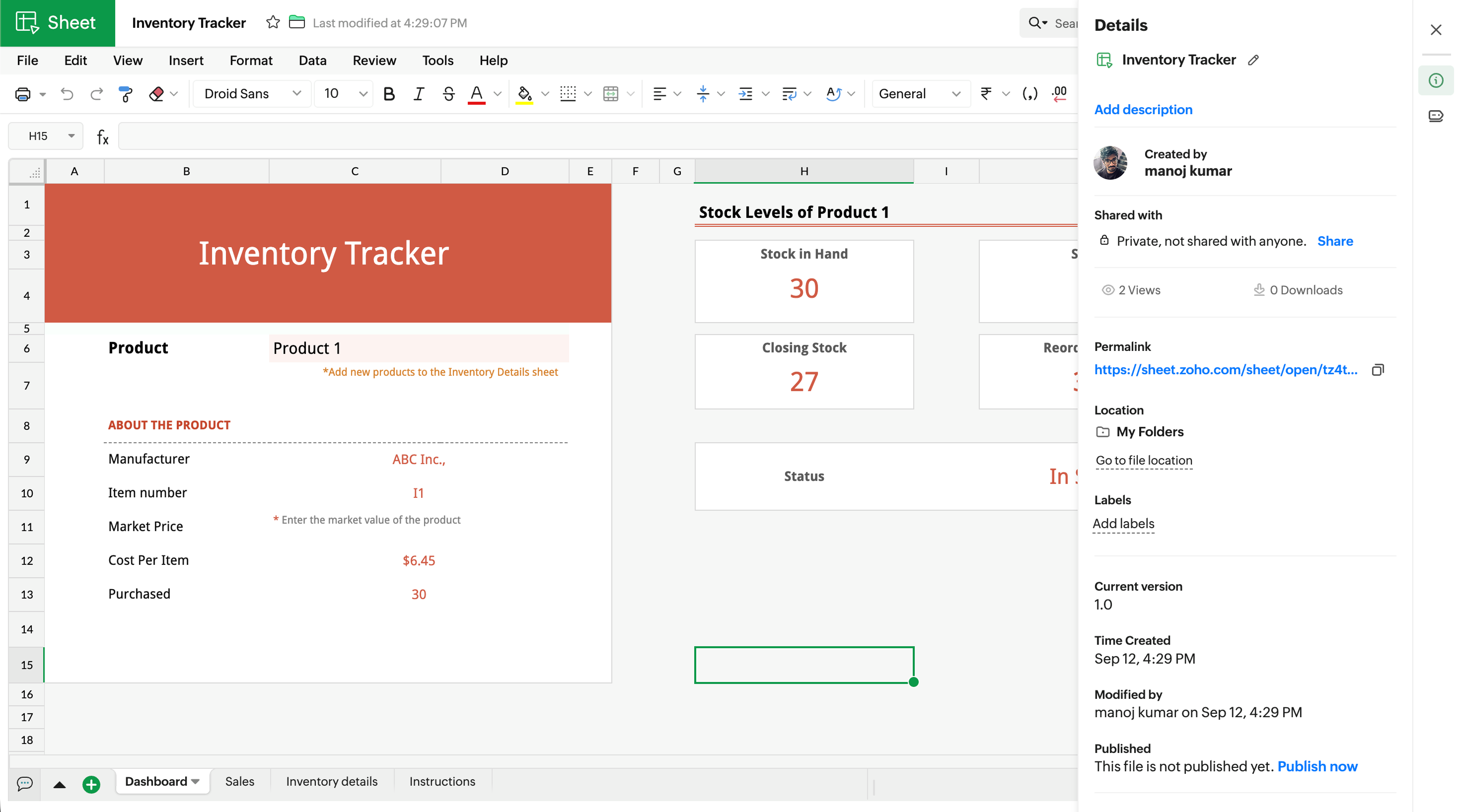Open the Data menu
Viewport: 1459px width, 812px height.
click(x=312, y=61)
